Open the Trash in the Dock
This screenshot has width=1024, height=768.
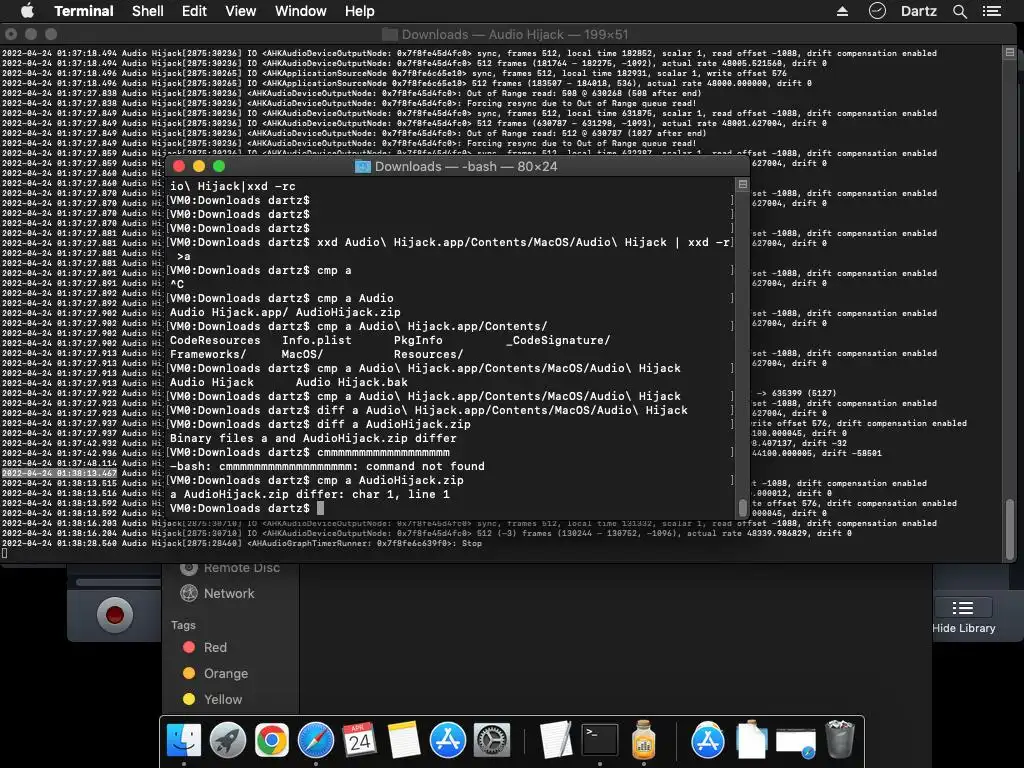pyautogui.click(x=840, y=739)
